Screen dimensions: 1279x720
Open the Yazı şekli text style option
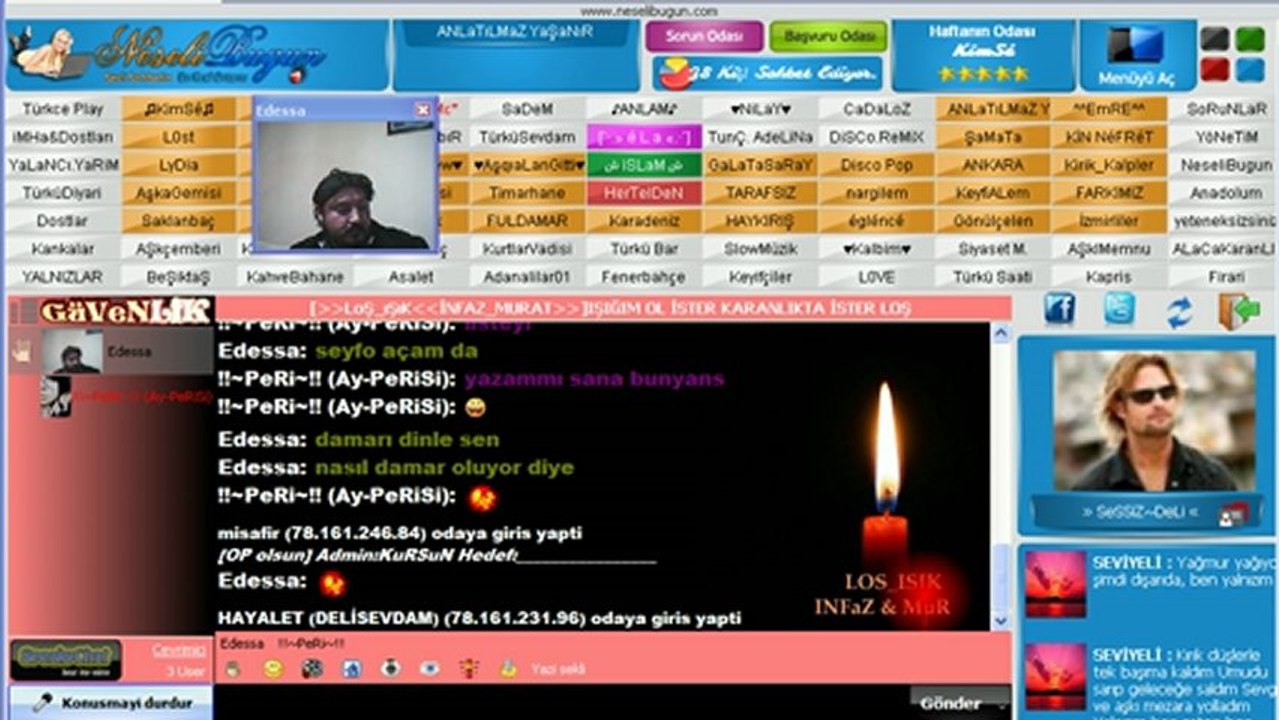click(558, 669)
